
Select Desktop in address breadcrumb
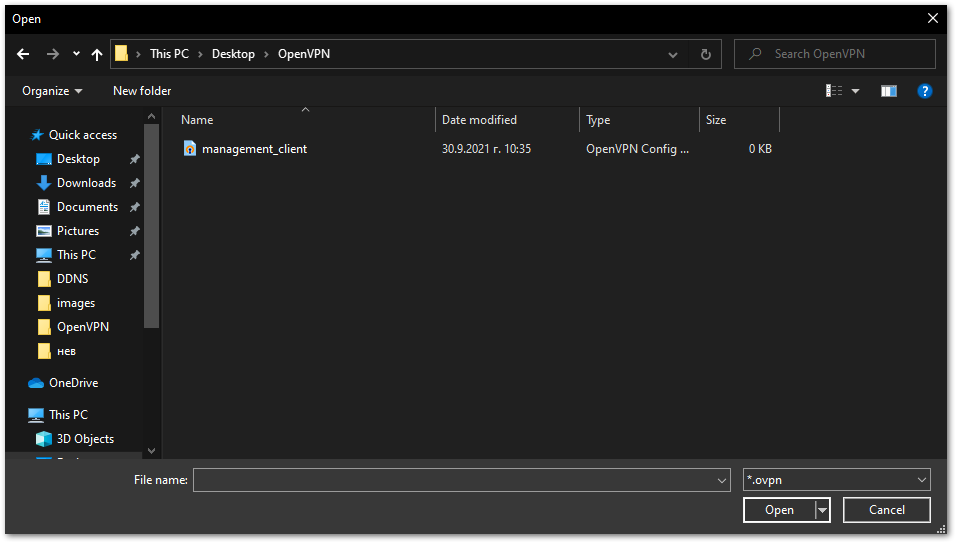click(234, 54)
